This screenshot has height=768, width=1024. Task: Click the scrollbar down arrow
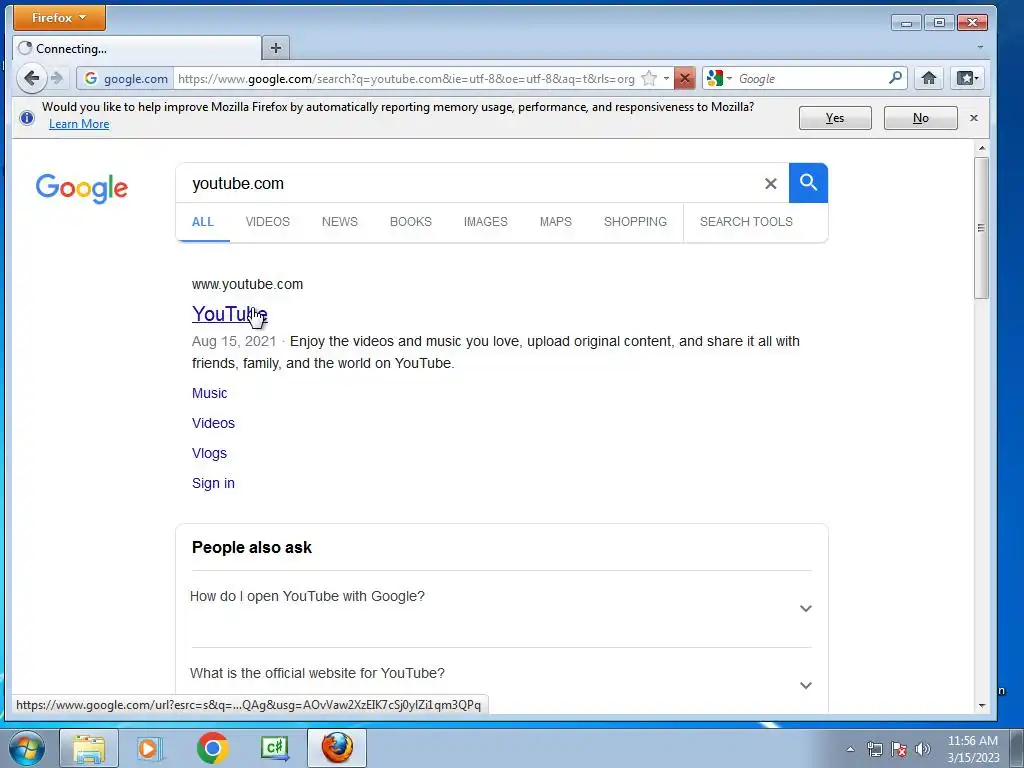(x=982, y=705)
